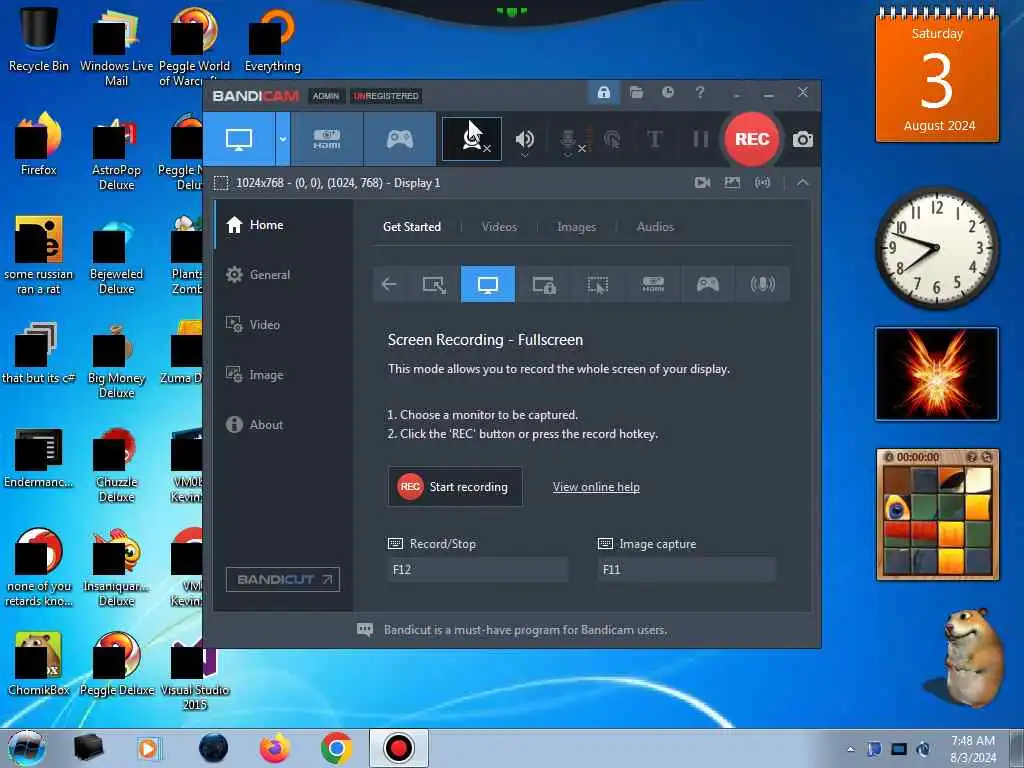Switch to the Images tab
1024x768 pixels.
(576, 227)
